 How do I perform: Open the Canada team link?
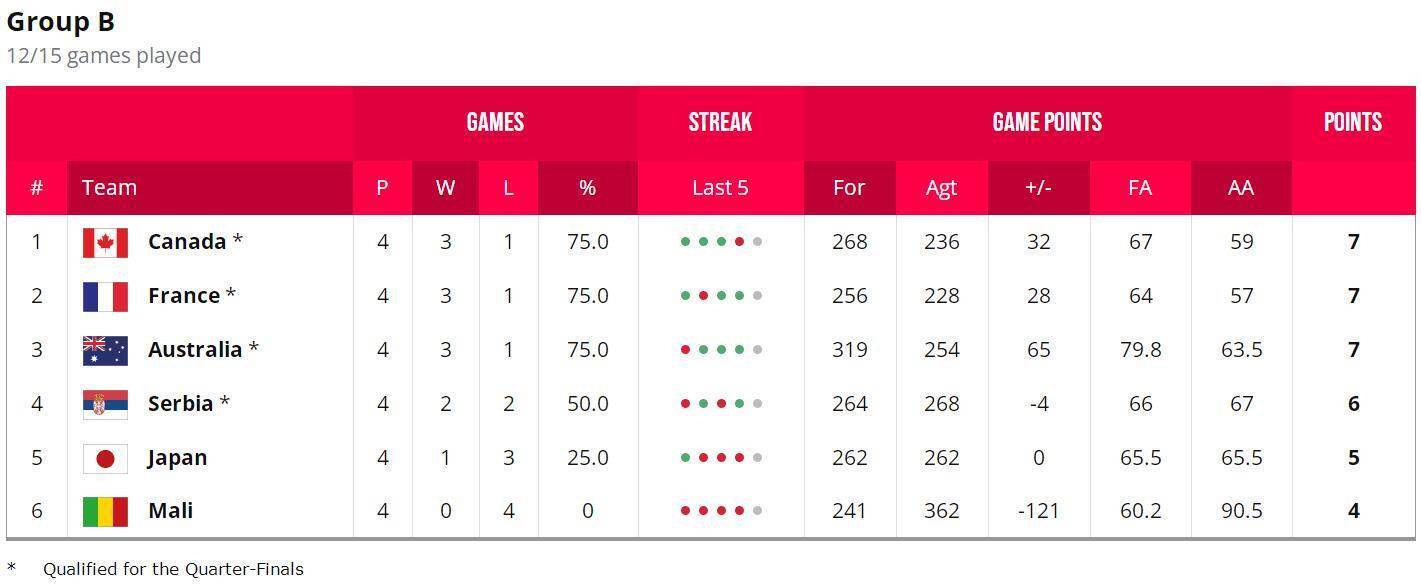pos(187,242)
